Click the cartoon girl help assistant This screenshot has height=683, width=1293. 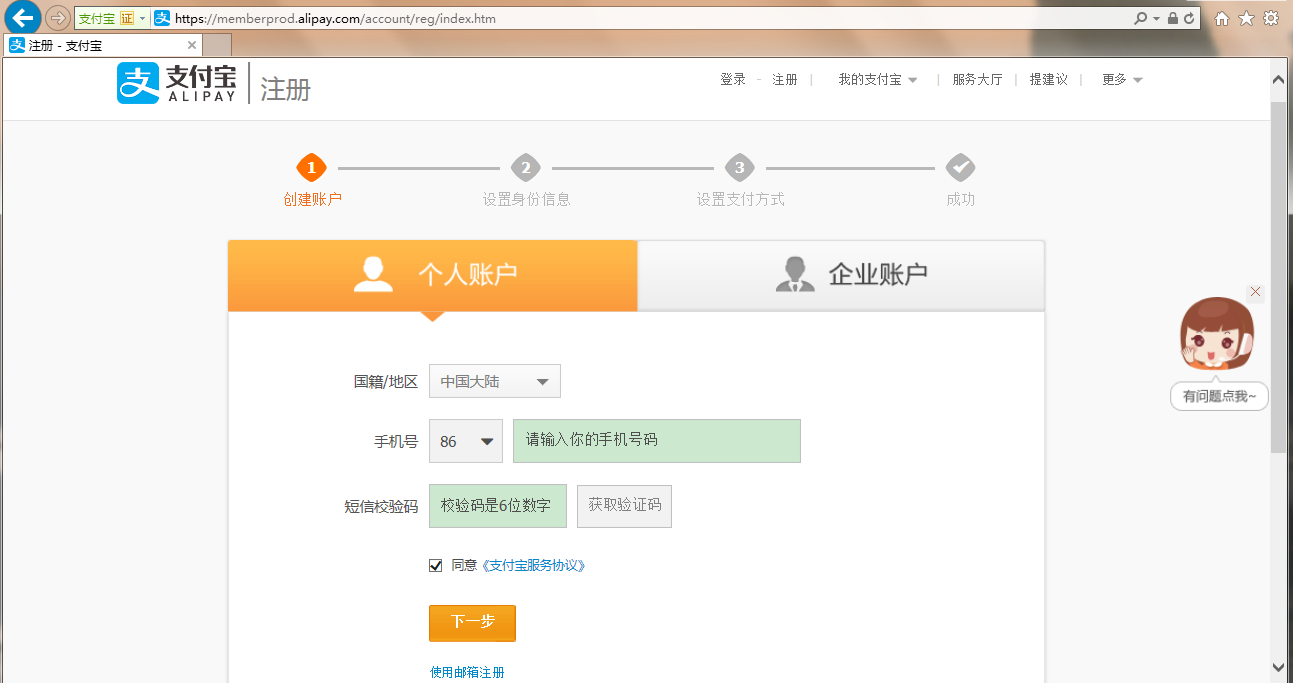coord(1217,336)
